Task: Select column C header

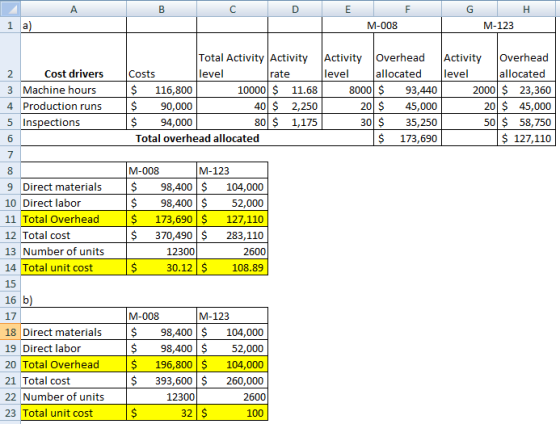Action: pos(232,9)
